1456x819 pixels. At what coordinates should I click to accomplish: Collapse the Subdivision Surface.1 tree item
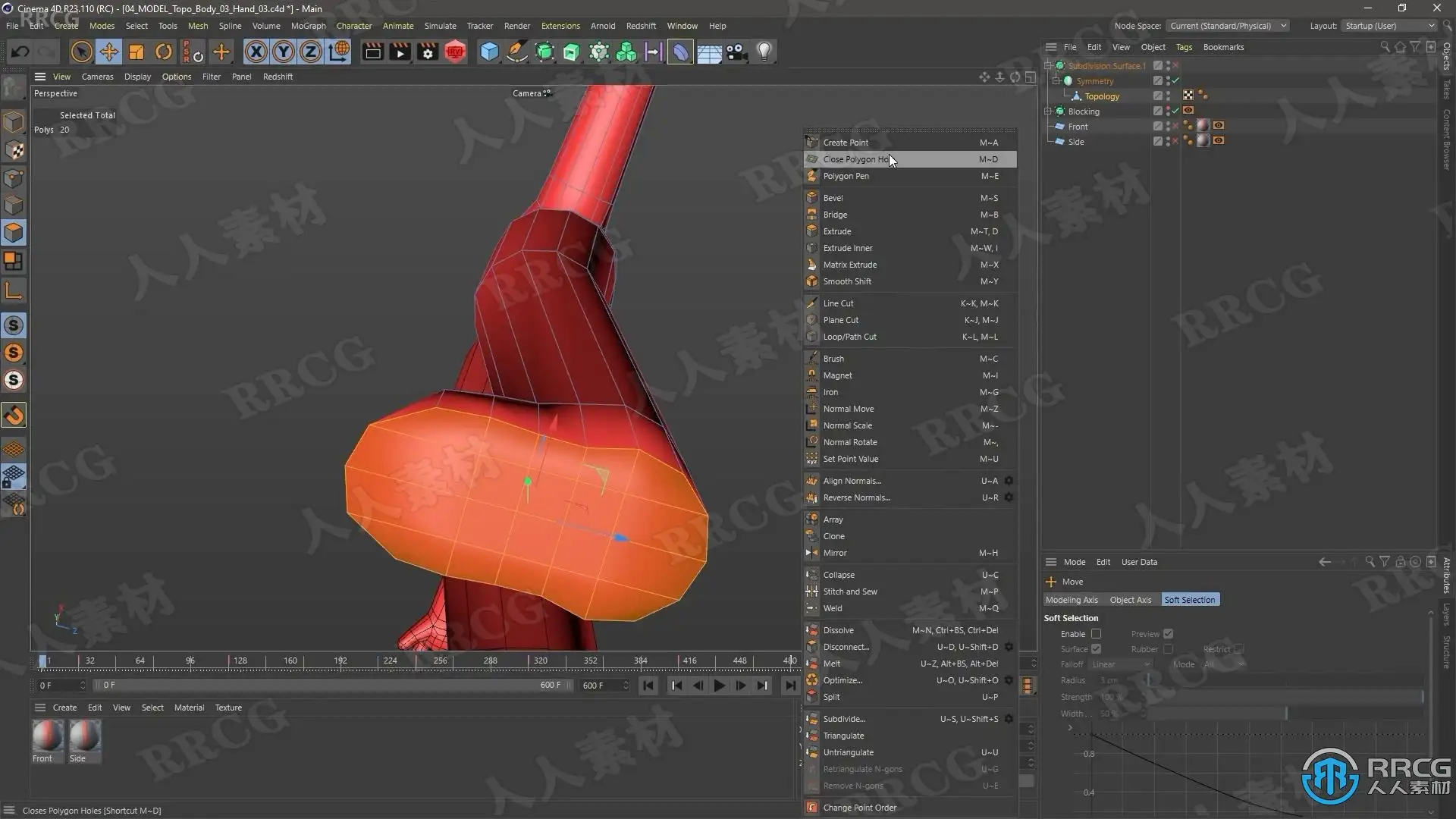pyautogui.click(x=1049, y=66)
